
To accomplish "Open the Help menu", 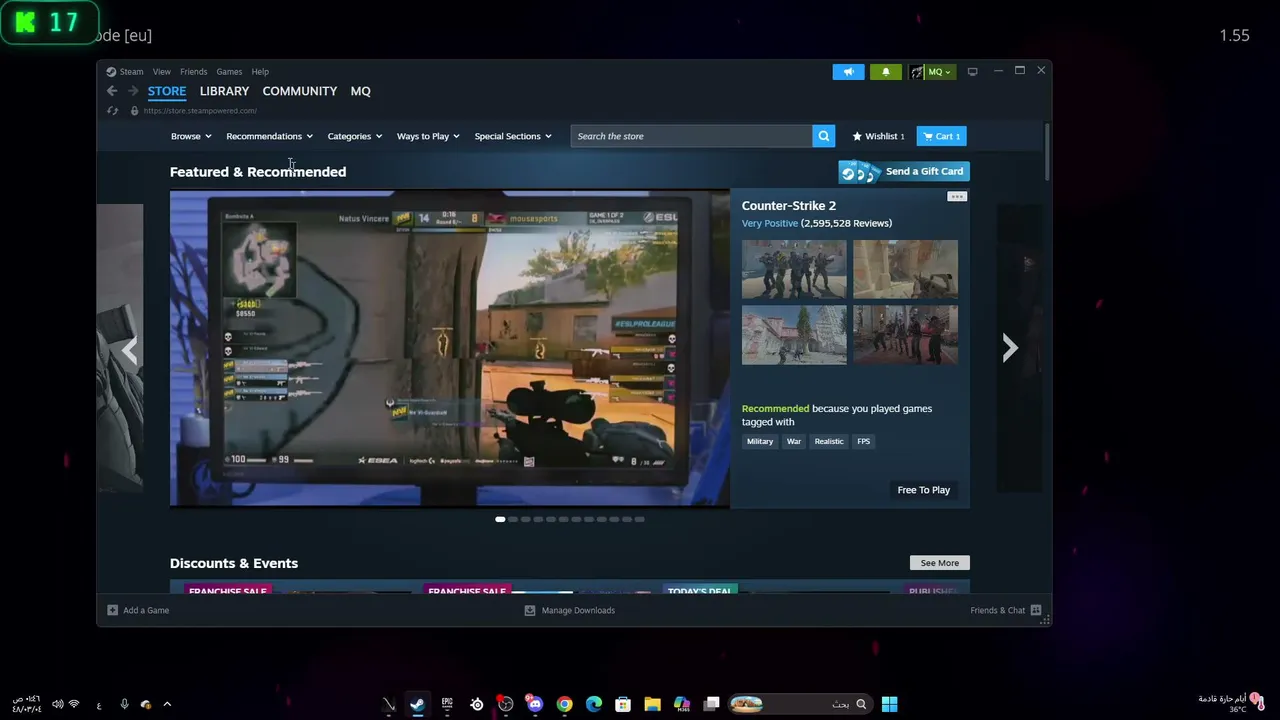I will 260,72.
